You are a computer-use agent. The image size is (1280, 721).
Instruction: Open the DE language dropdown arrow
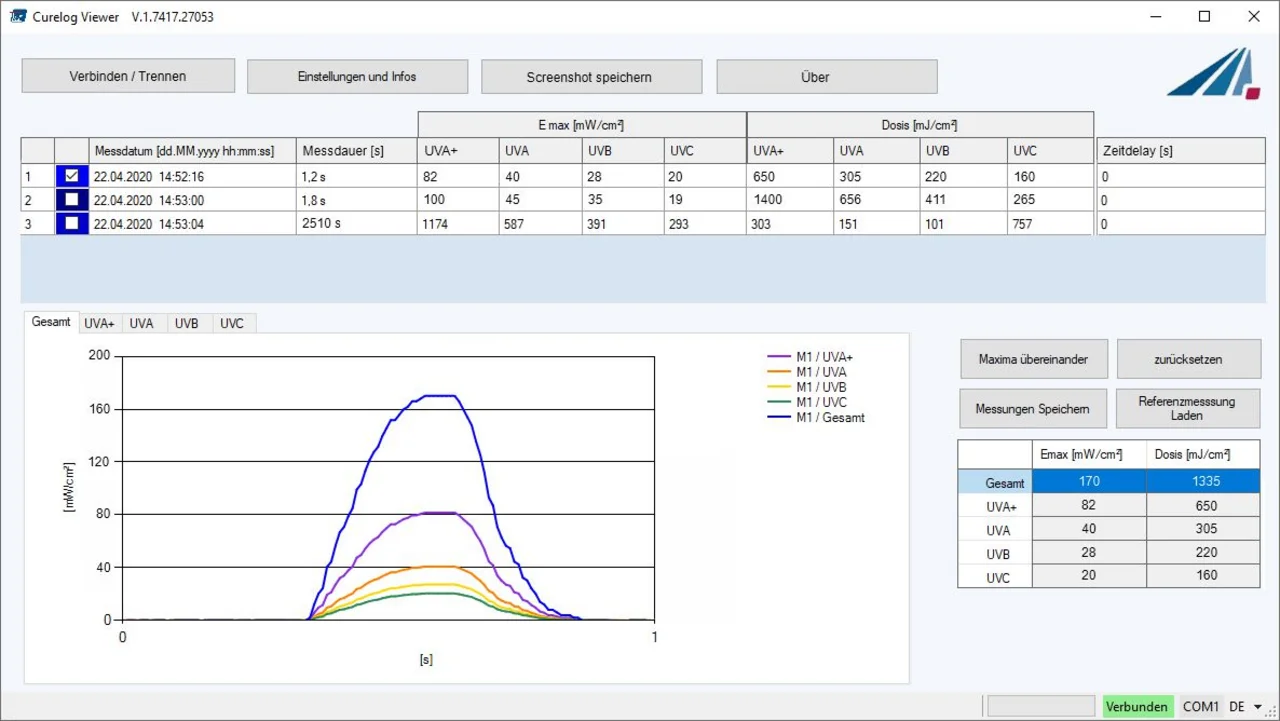[x=1258, y=707]
